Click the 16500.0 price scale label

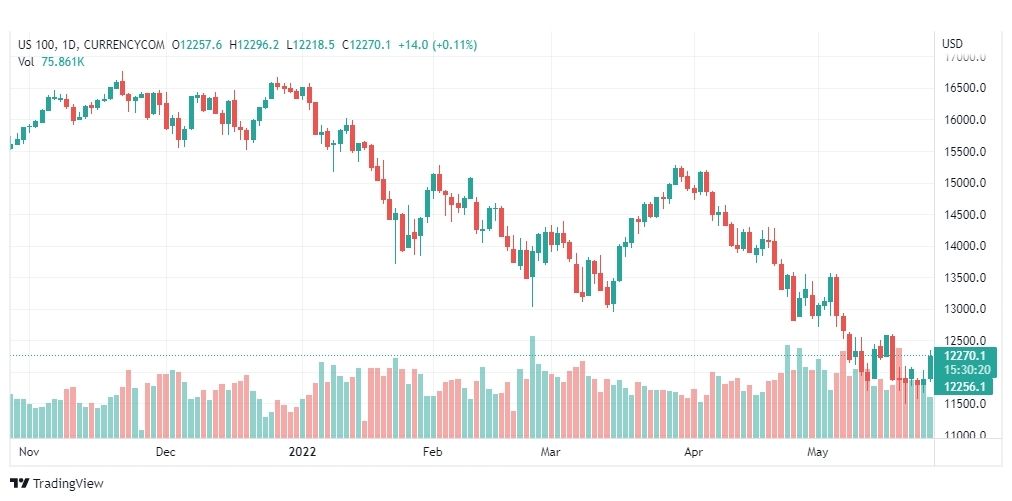[965, 88]
